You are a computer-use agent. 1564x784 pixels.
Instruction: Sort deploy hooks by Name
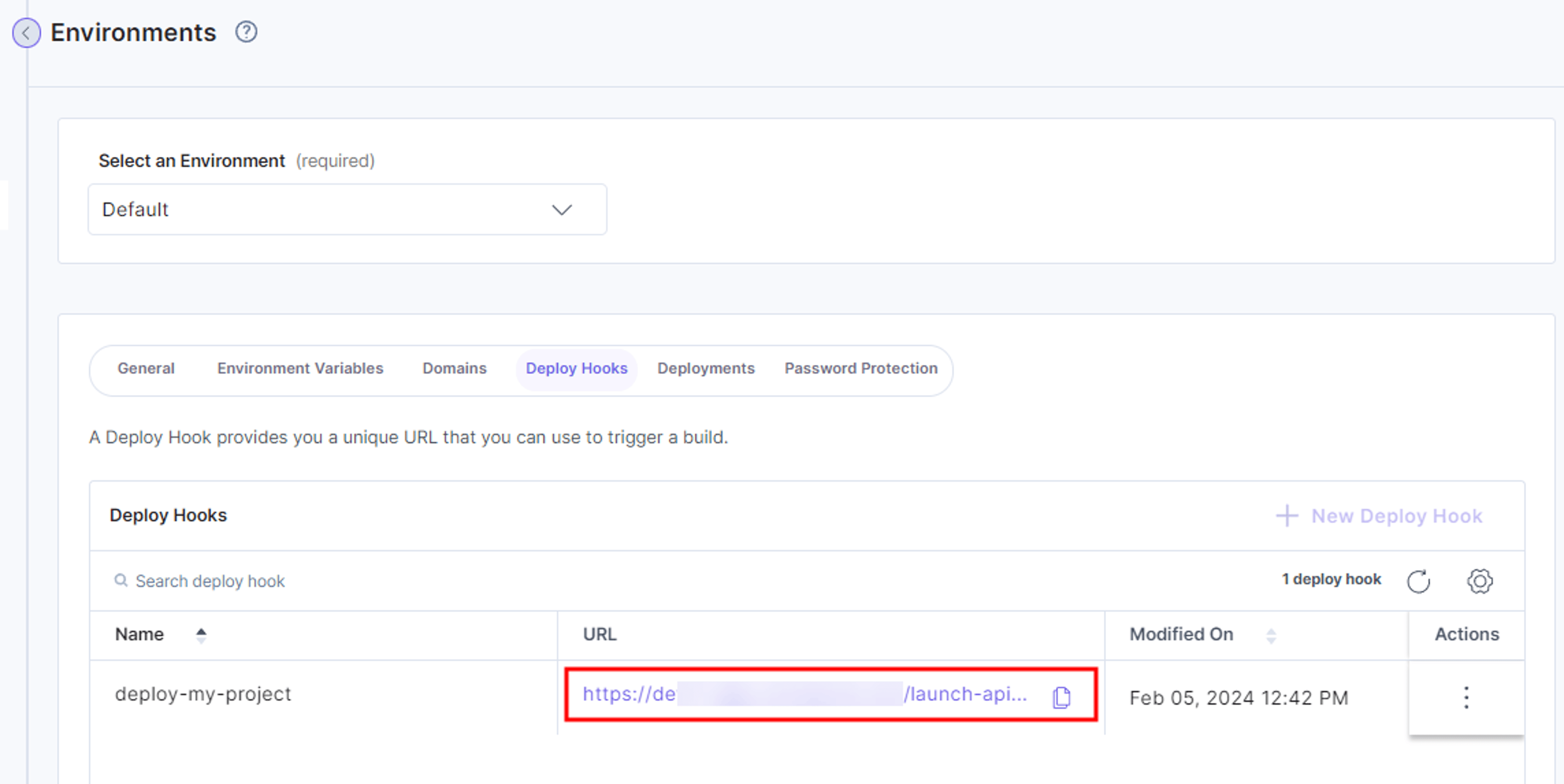point(201,635)
